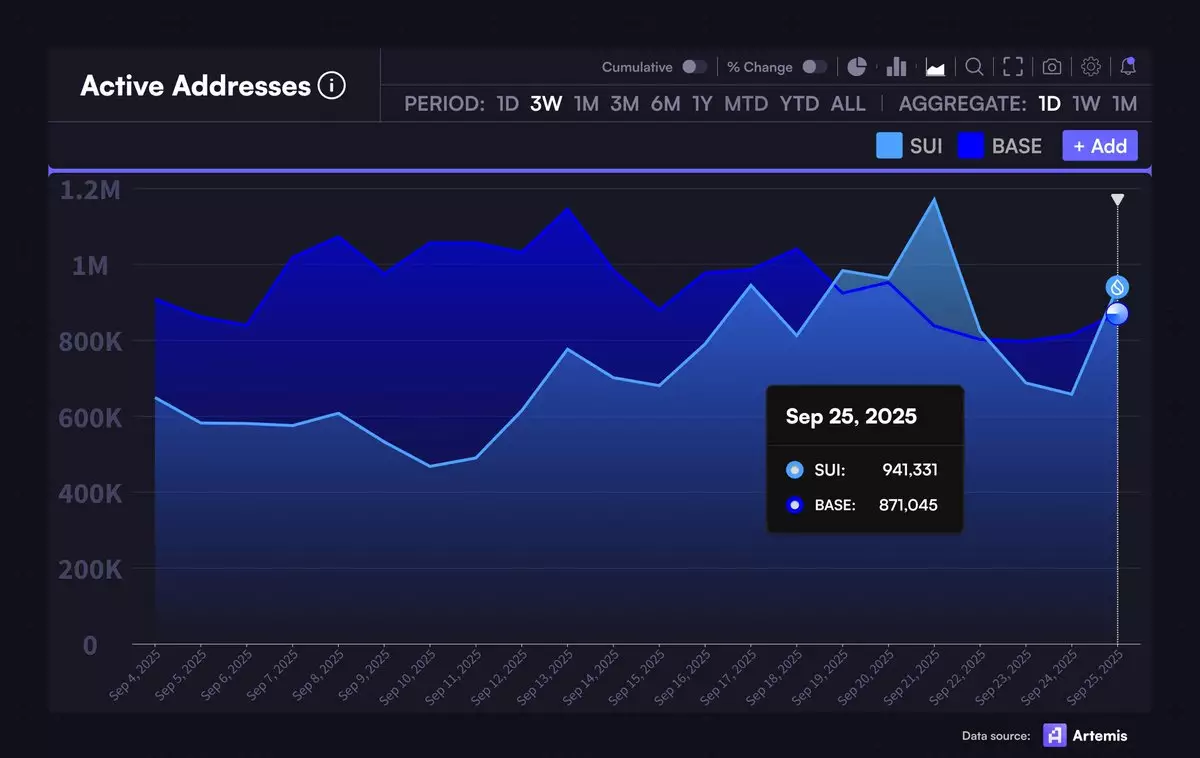Expand chart to fullscreen

click(x=1013, y=67)
